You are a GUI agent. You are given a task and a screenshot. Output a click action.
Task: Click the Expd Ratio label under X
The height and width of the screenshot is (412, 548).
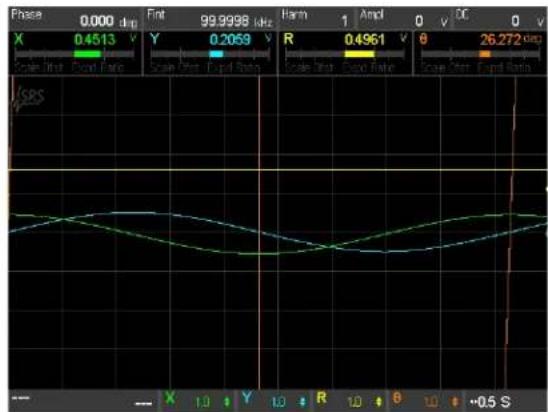pyautogui.click(x=98, y=67)
